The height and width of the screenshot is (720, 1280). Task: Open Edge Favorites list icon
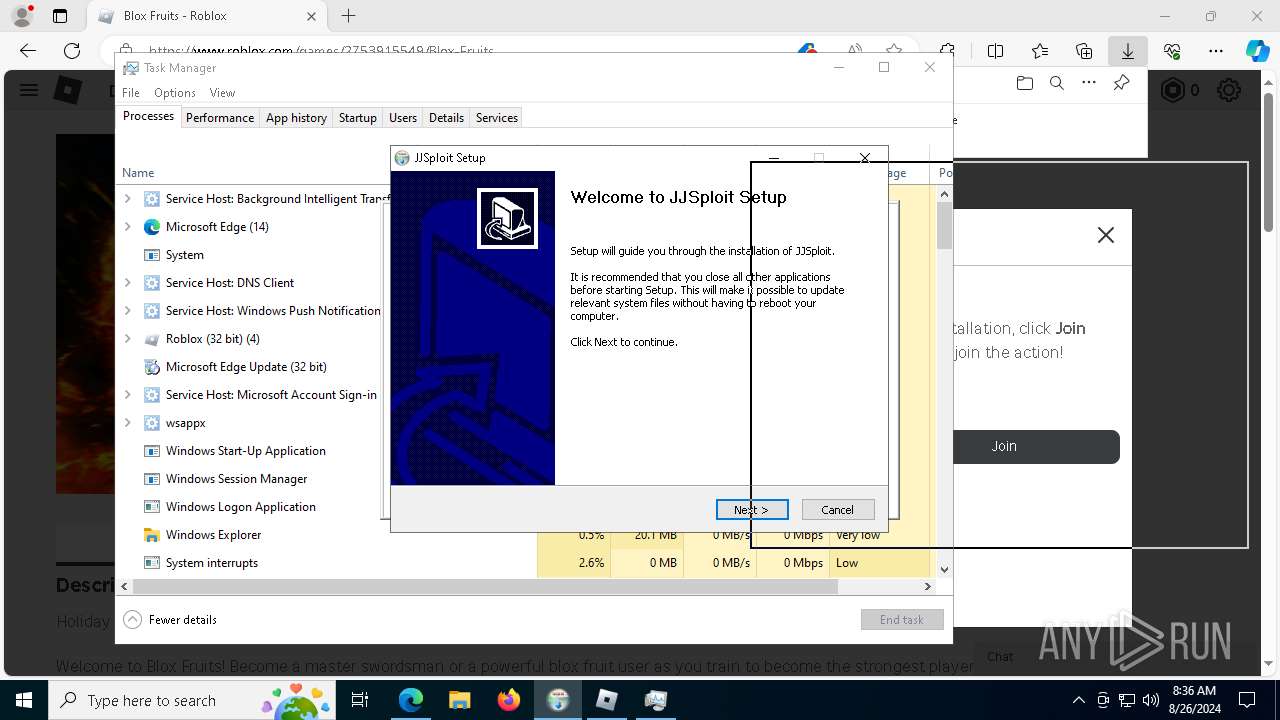(x=1040, y=51)
